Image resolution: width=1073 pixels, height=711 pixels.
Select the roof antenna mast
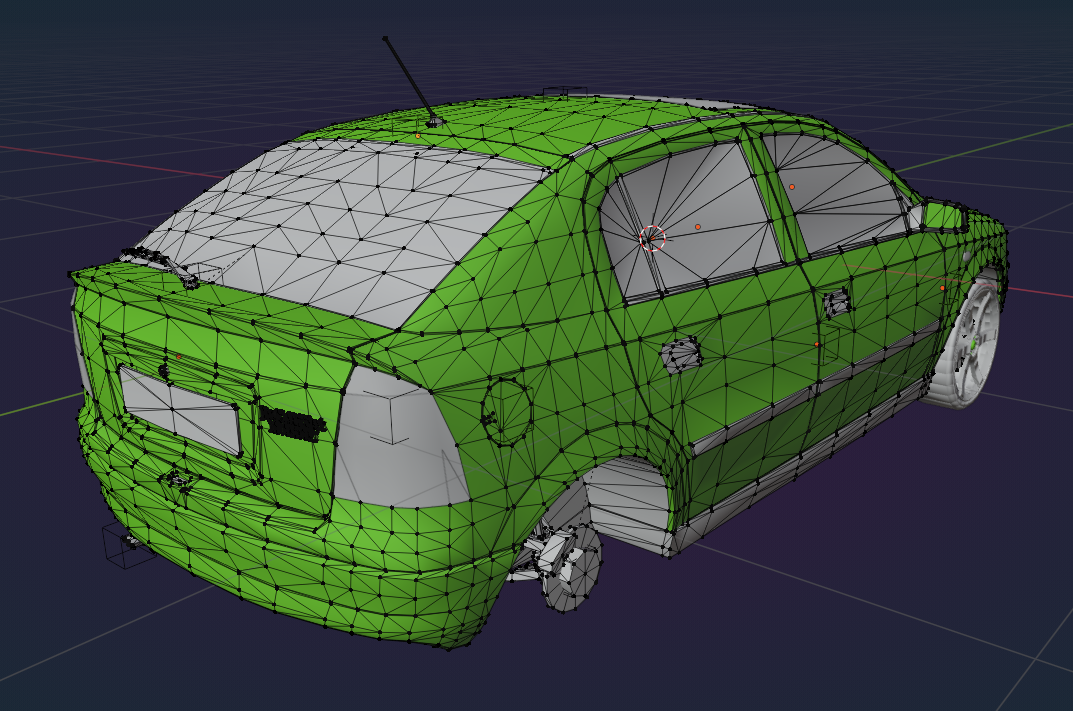409,78
